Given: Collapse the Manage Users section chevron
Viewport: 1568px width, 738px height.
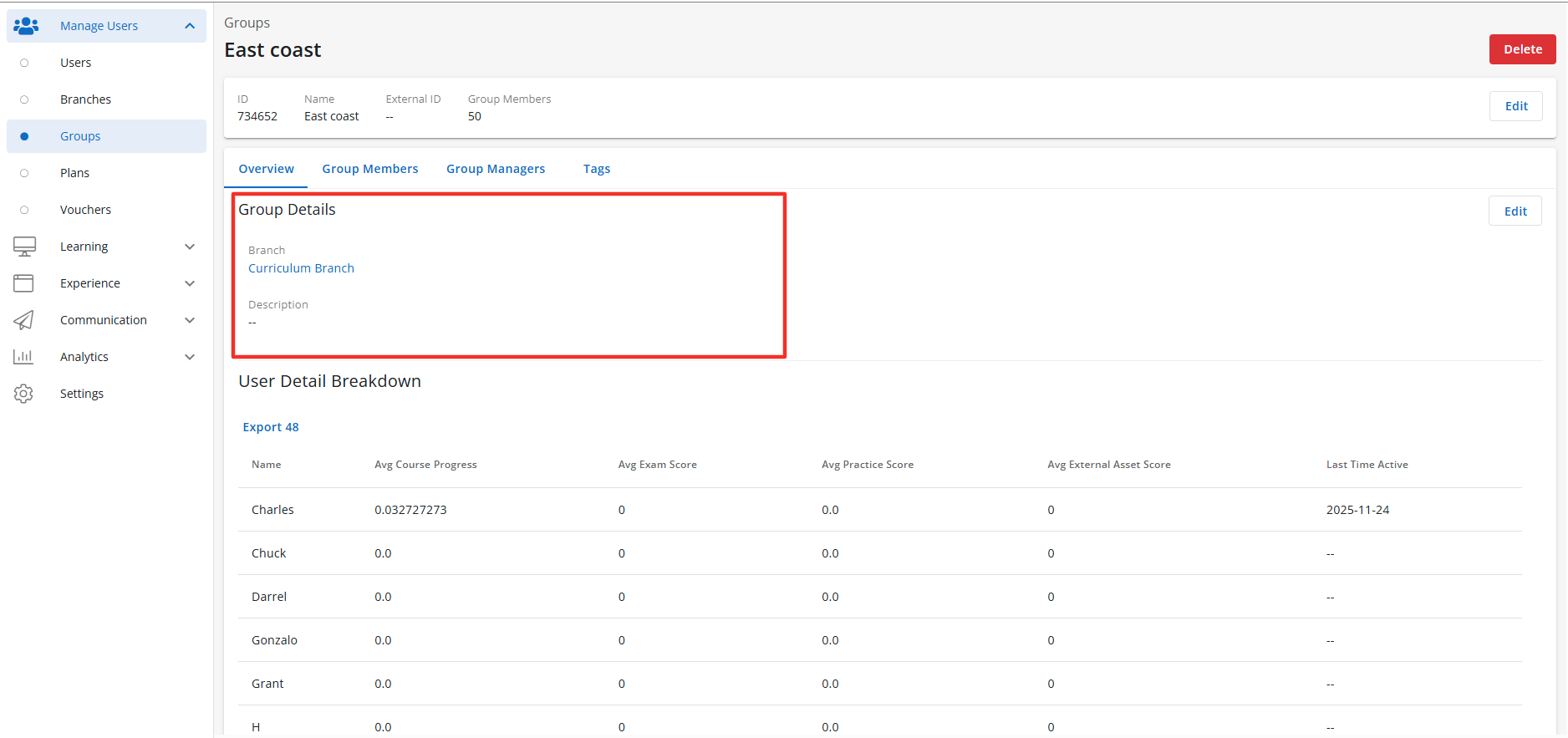Looking at the screenshot, I should [x=190, y=26].
